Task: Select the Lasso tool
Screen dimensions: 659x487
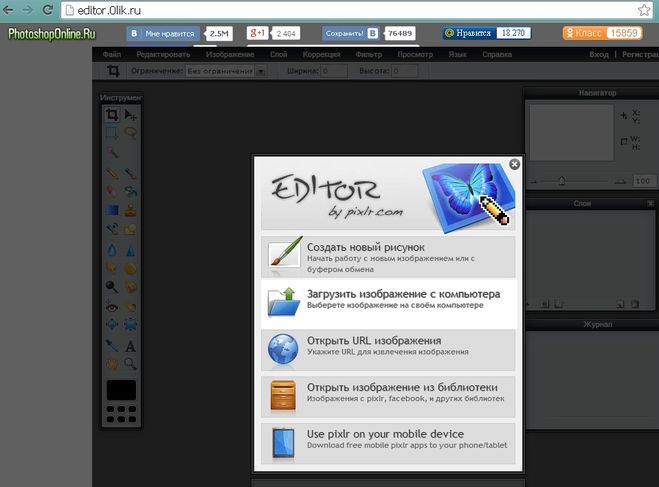Action: click(x=130, y=133)
